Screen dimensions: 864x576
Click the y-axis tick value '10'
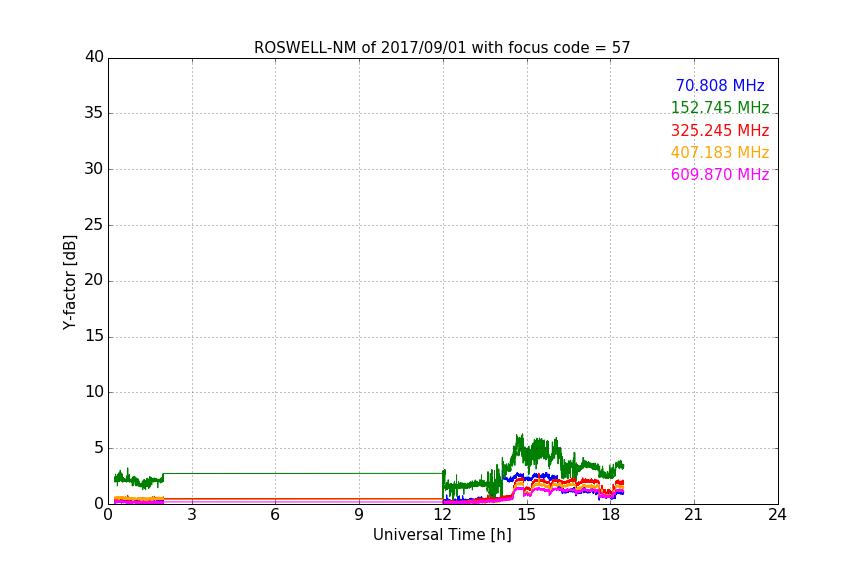pos(94,392)
